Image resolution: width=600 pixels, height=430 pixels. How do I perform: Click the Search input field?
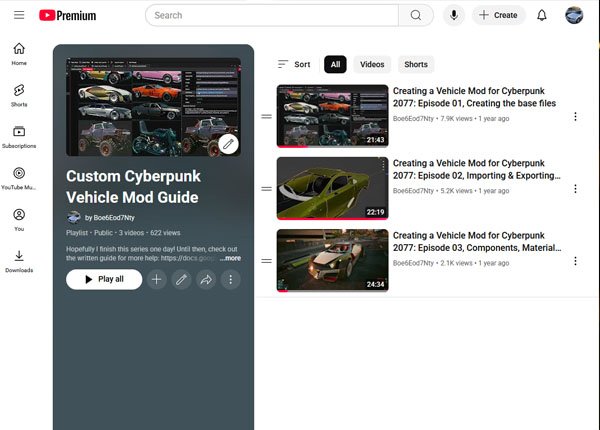(275, 15)
